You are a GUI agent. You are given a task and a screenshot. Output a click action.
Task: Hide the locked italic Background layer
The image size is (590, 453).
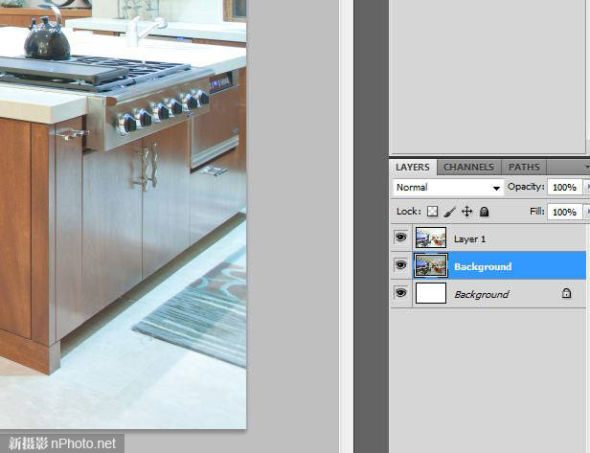401,293
